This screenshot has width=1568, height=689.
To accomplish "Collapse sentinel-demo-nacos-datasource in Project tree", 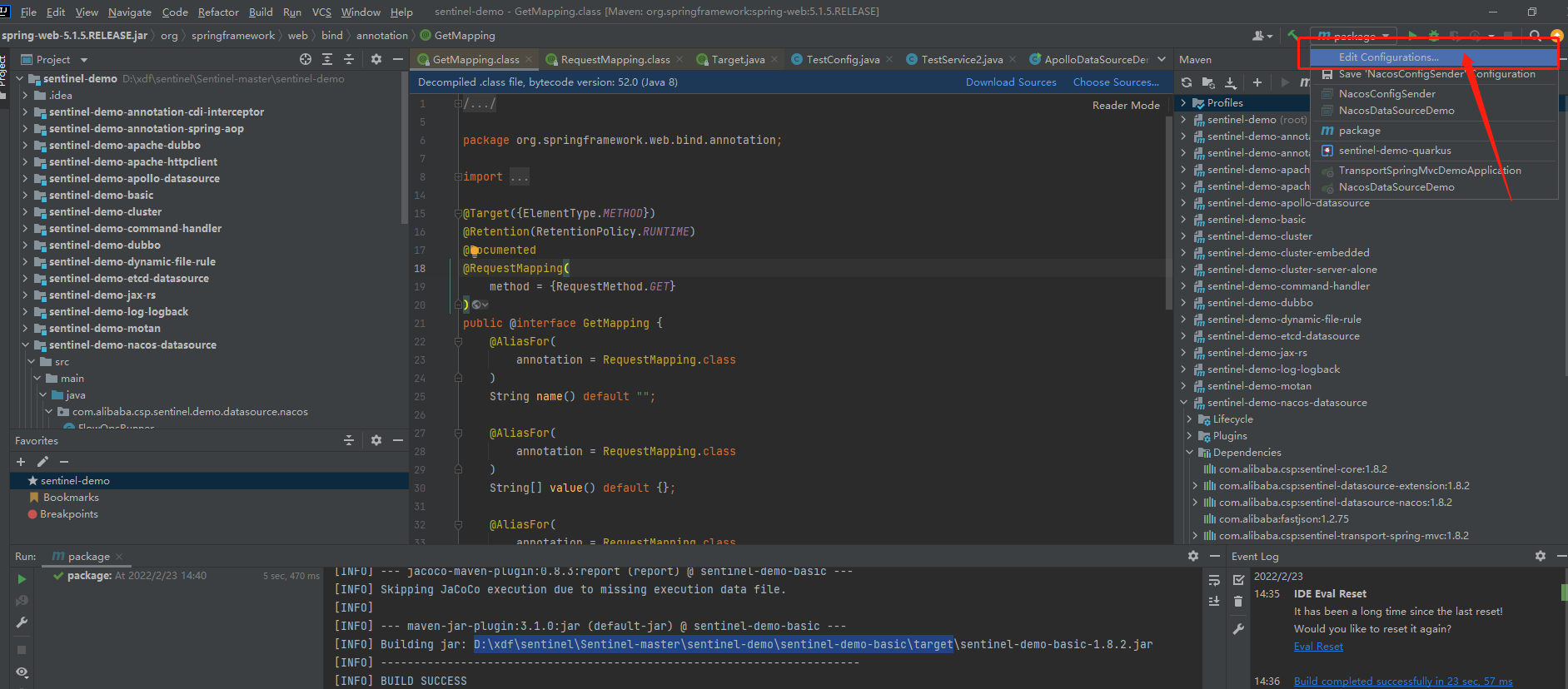I will [26, 345].
